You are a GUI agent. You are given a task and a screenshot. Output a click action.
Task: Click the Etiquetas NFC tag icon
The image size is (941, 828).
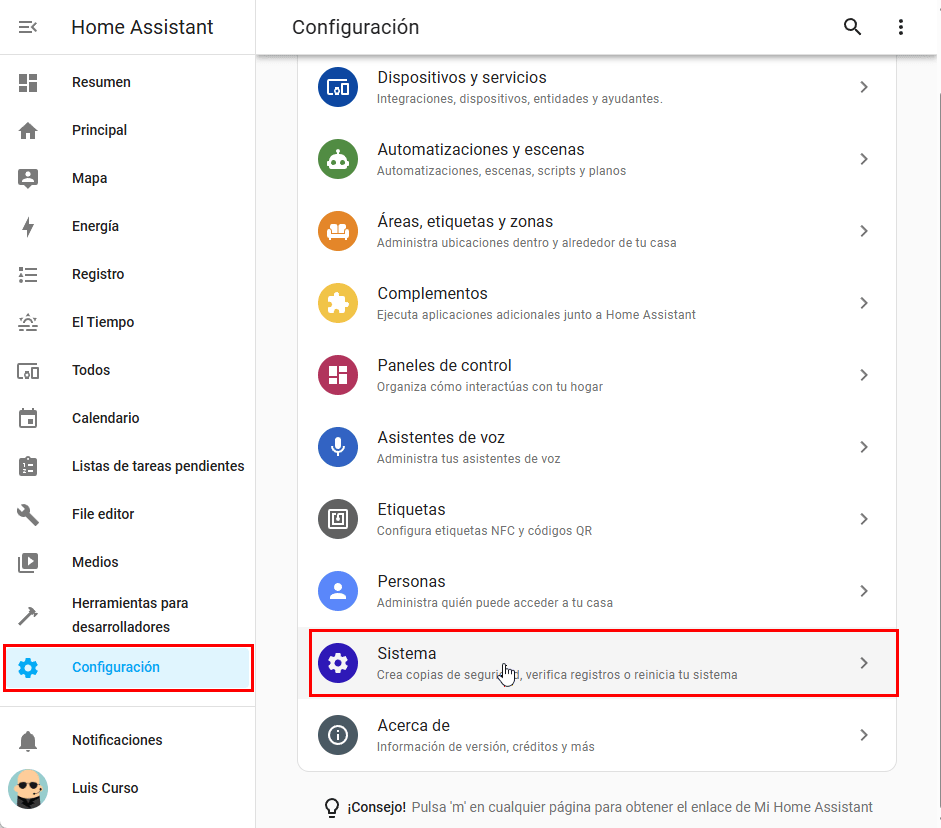[338, 519]
